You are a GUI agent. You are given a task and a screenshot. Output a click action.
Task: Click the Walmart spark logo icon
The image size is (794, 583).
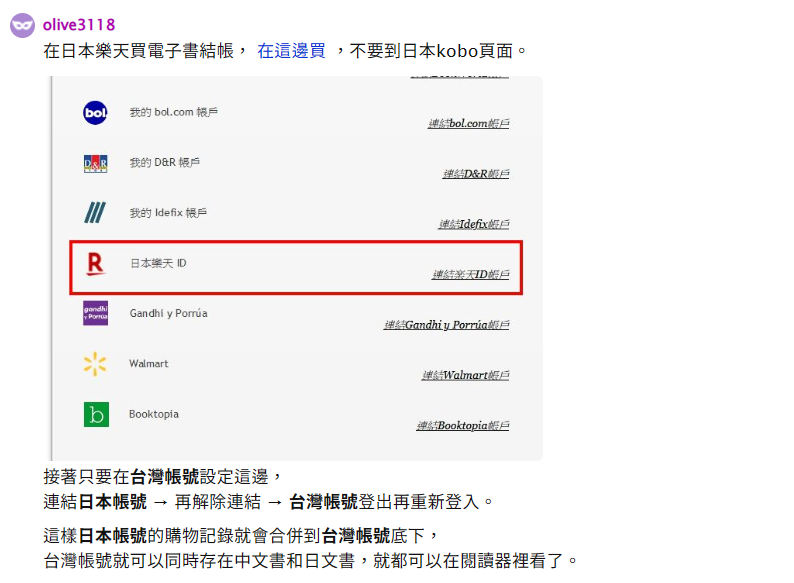coord(95,364)
